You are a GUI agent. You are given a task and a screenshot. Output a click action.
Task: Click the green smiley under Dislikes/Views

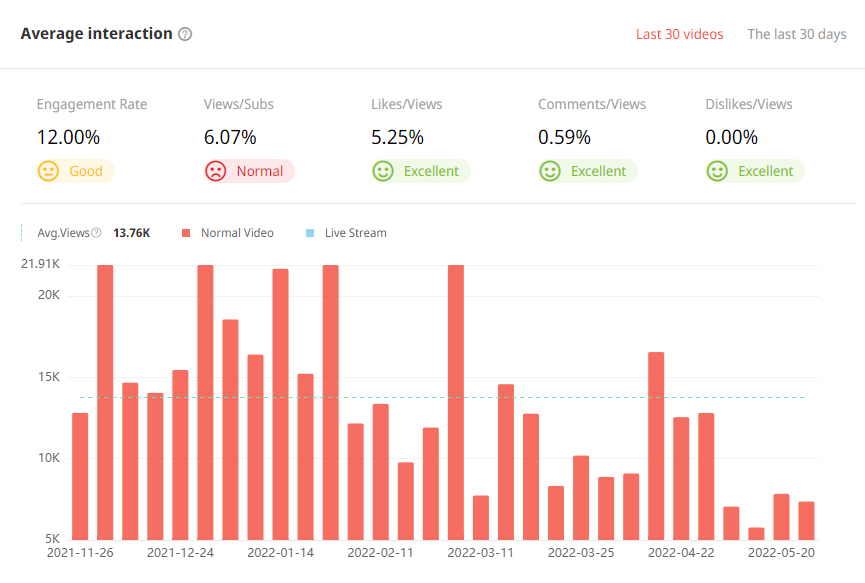(716, 171)
